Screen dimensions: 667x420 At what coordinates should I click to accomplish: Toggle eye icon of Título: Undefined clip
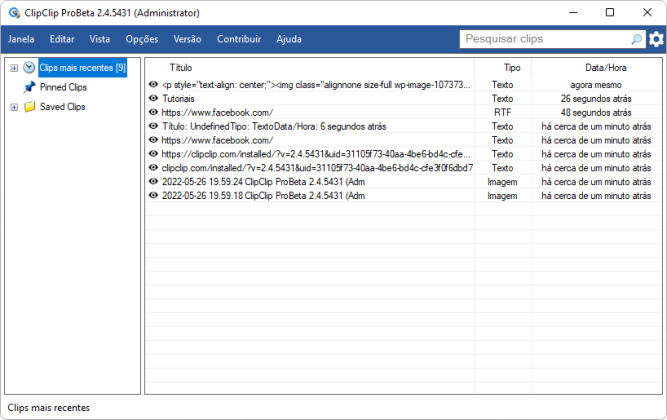click(153, 126)
